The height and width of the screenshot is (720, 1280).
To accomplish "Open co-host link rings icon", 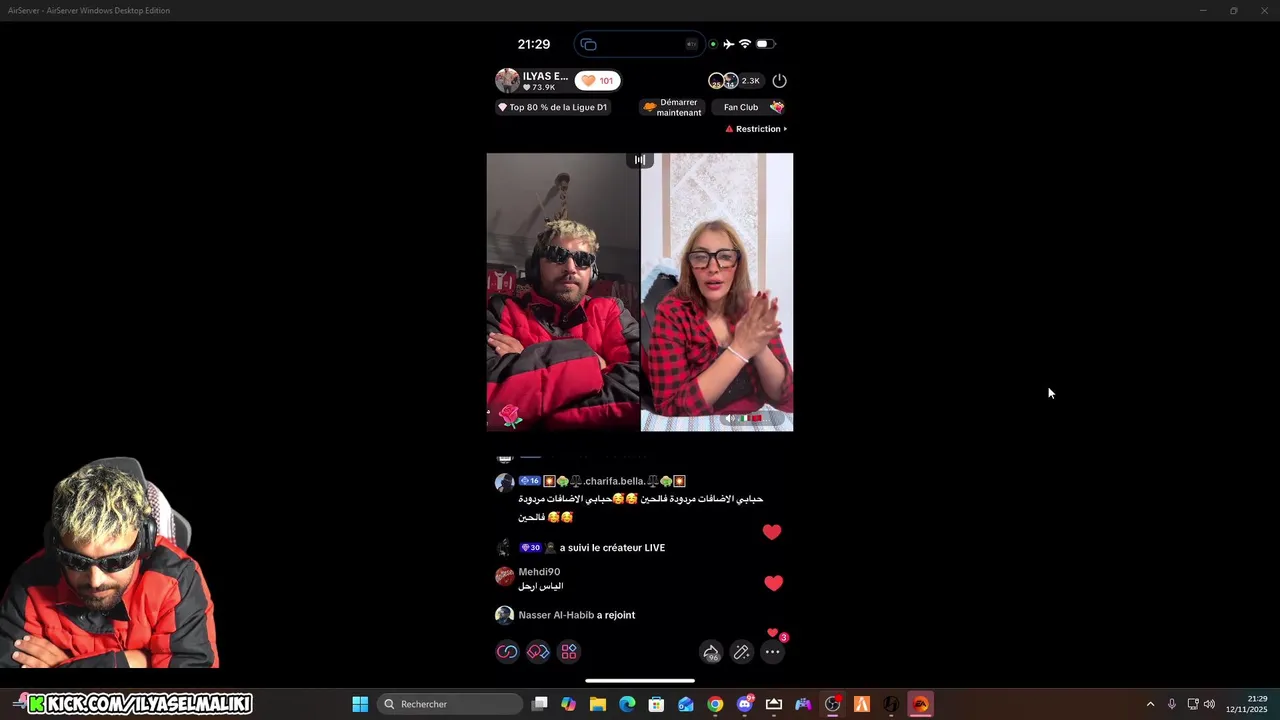I will click(507, 652).
